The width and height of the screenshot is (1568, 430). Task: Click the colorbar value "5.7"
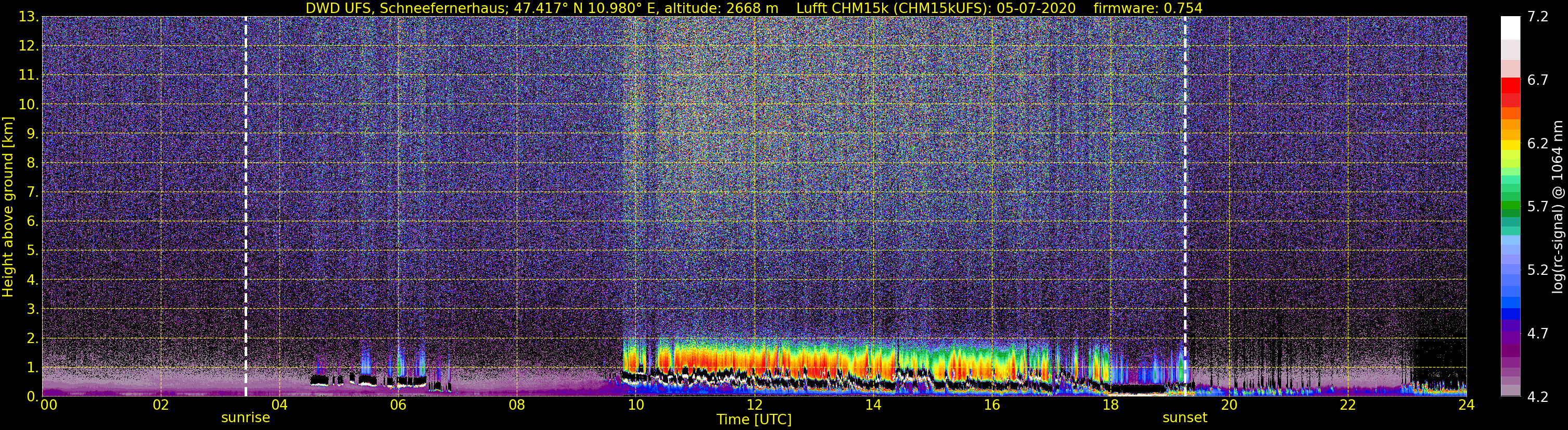tap(1538, 207)
